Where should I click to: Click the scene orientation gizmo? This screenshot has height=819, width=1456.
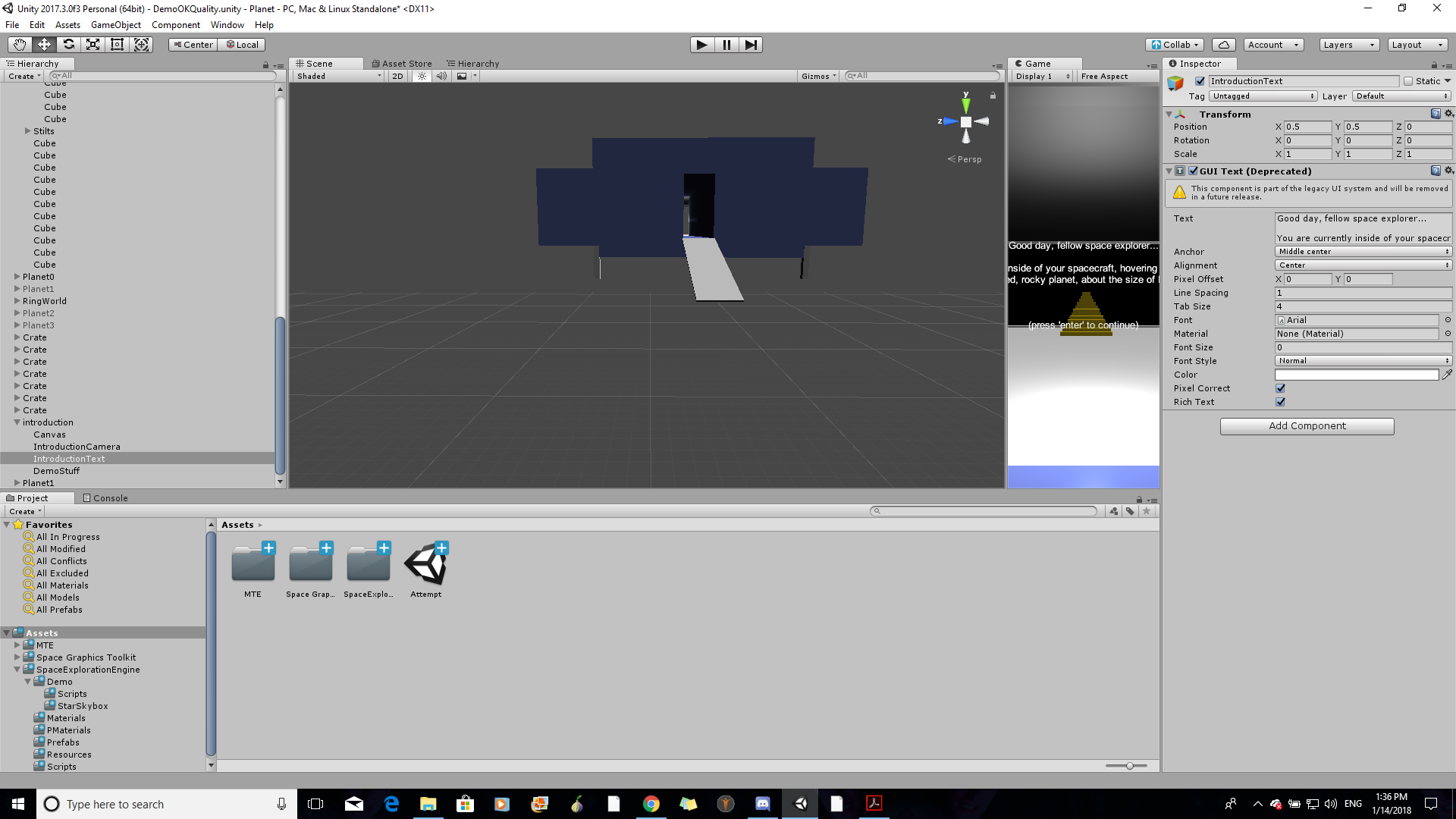tap(965, 121)
